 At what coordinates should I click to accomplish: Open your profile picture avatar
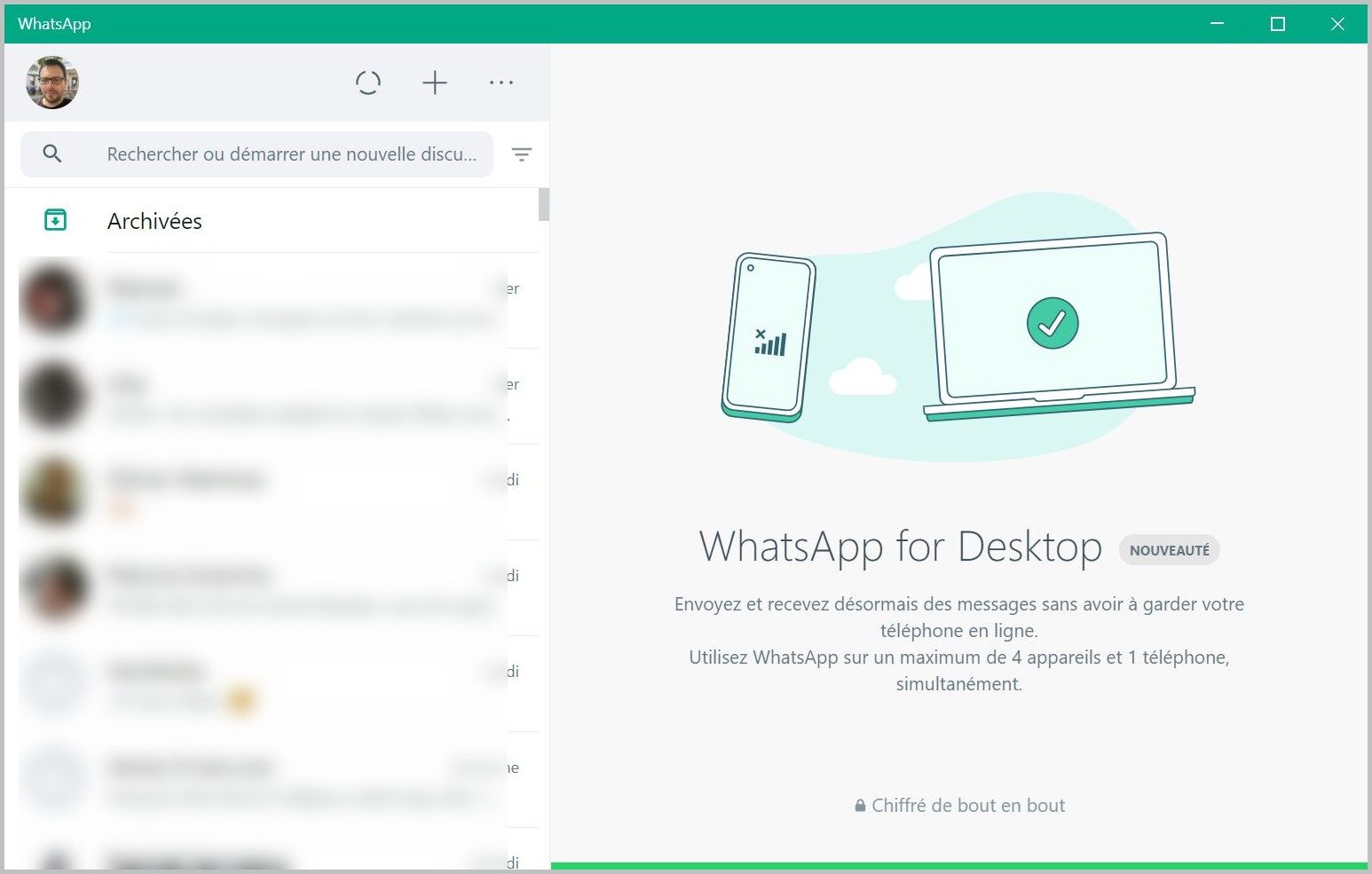(x=52, y=83)
